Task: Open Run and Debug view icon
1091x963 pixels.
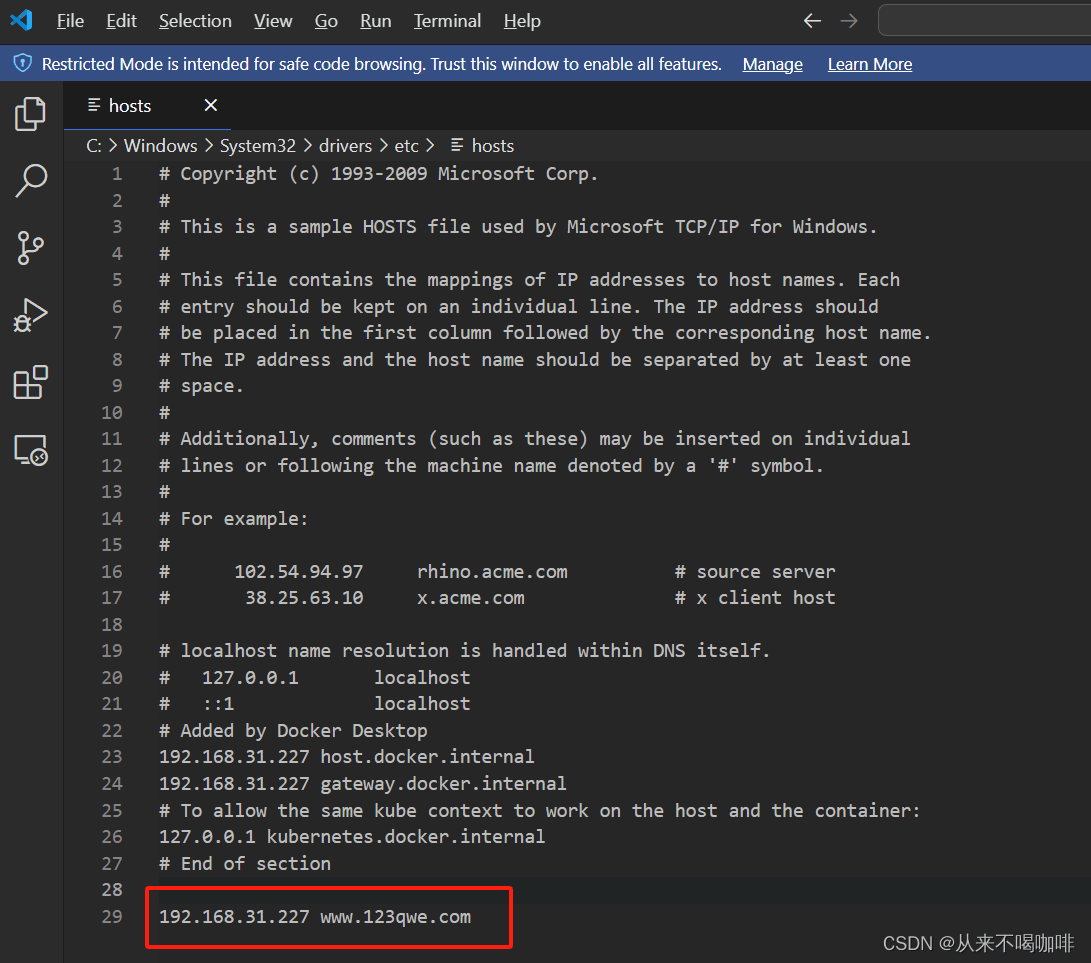Action: [31, 315]
